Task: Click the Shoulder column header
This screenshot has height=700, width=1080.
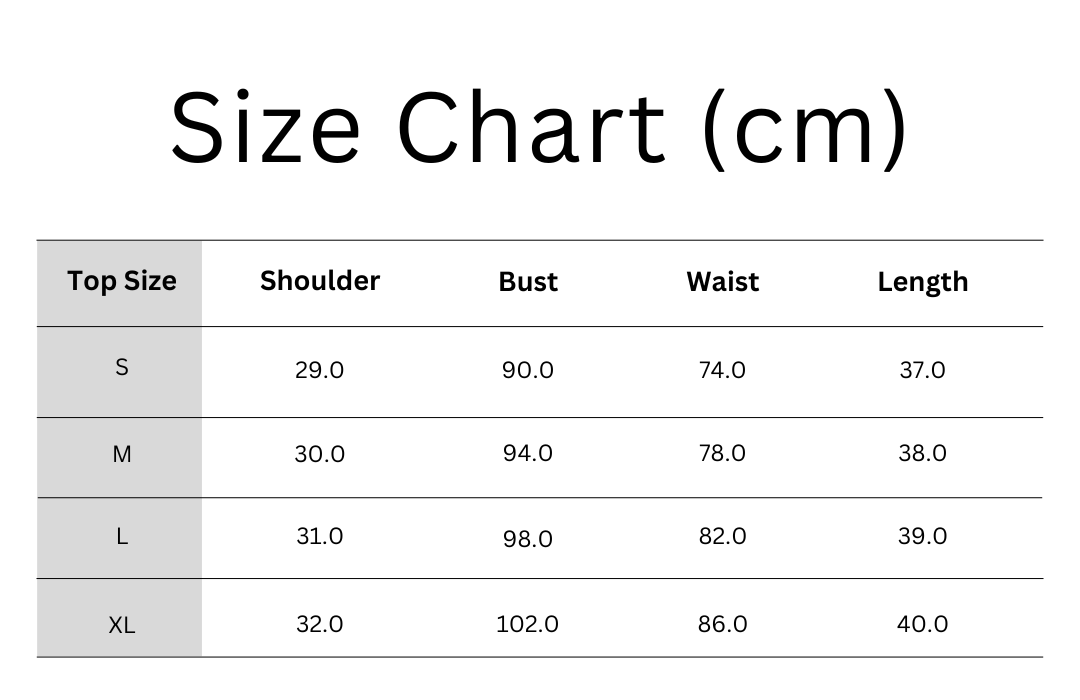Action: pos(320,281)
